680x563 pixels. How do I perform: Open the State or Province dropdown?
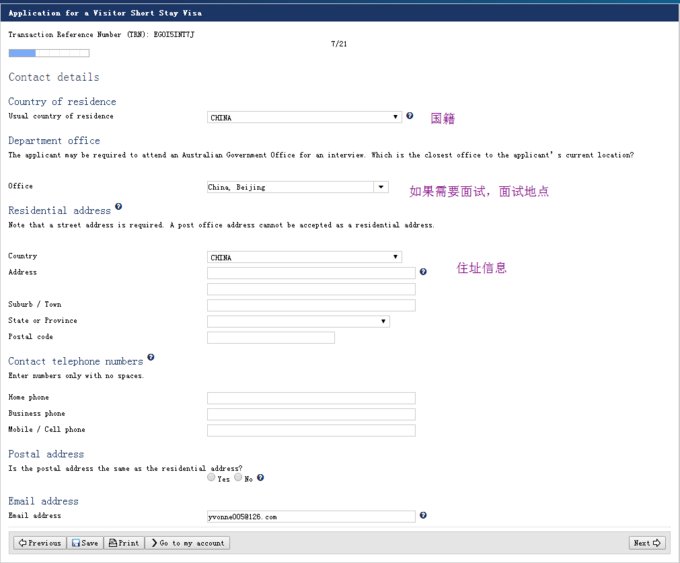[x=298, y=321]
